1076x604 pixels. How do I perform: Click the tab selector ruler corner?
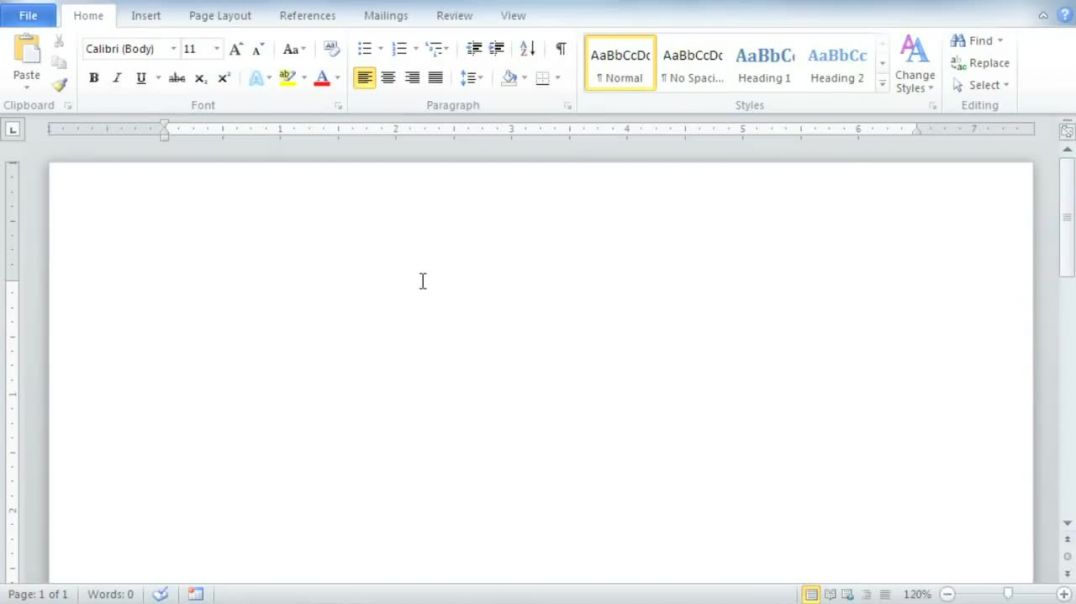tap(13, 129)
